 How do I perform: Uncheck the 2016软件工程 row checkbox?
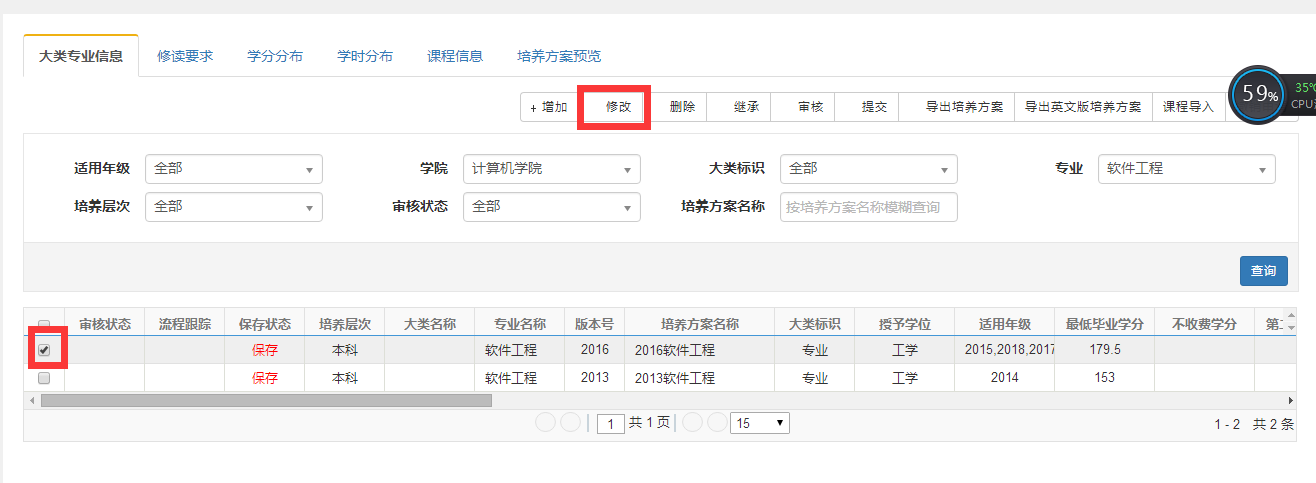click(44, 350)
